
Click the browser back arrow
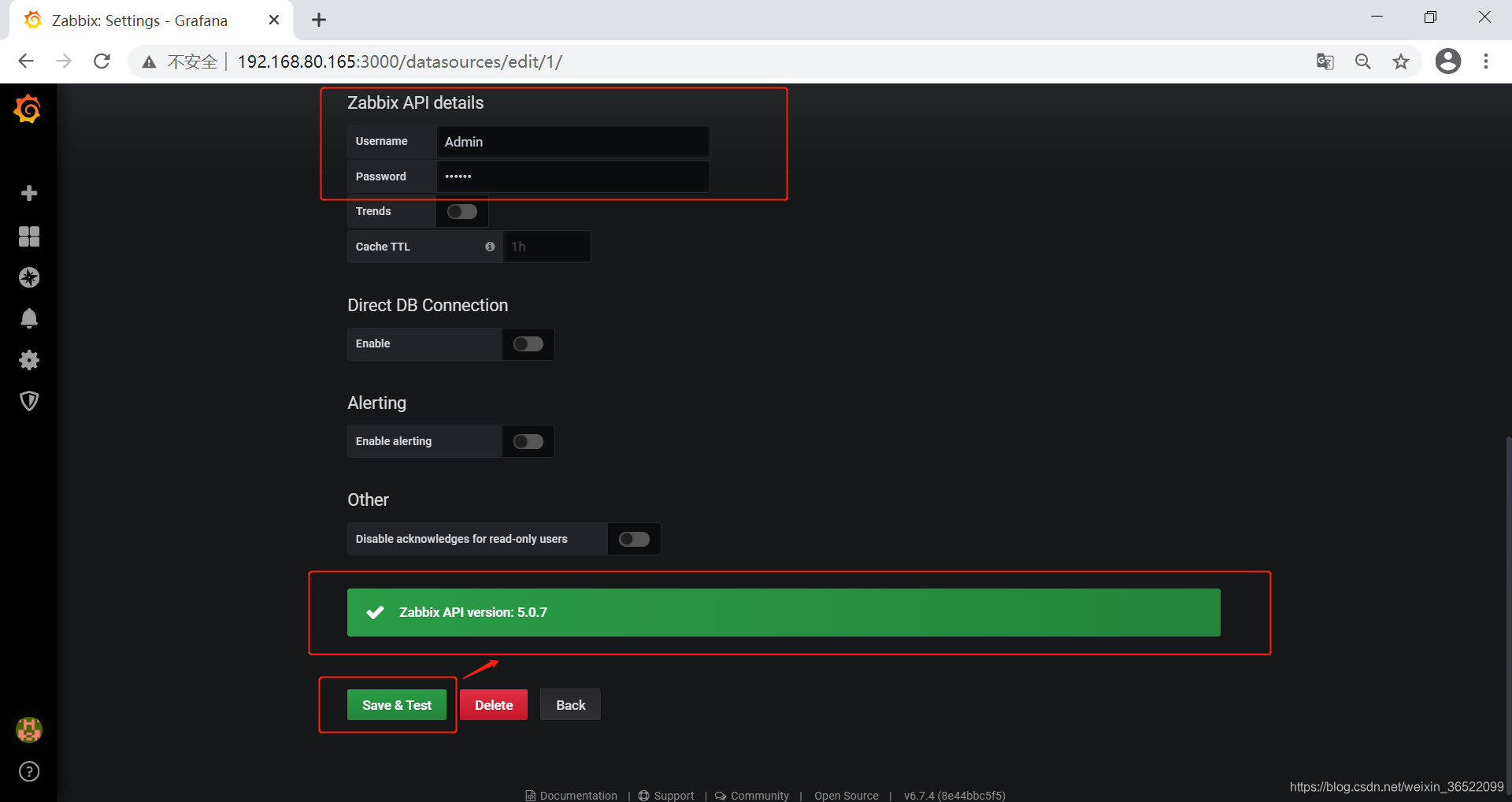point(26,61)
